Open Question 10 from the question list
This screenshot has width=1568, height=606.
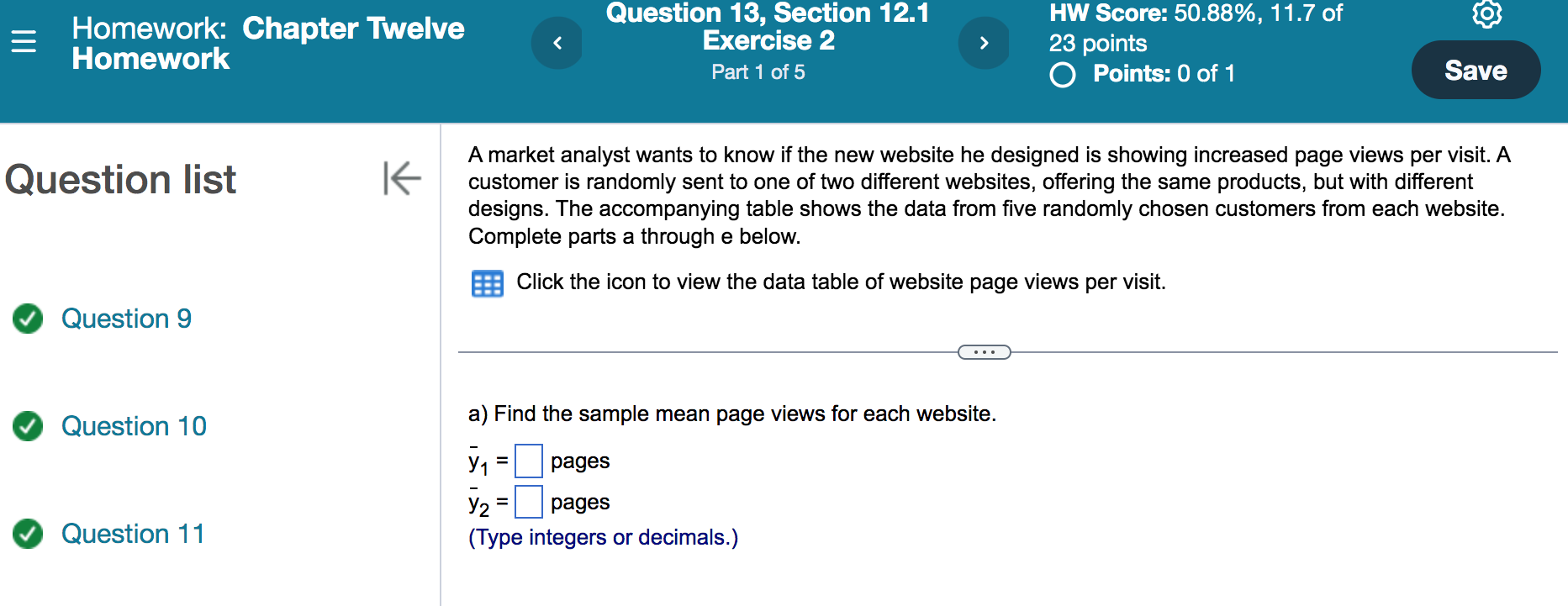(133, 427)
